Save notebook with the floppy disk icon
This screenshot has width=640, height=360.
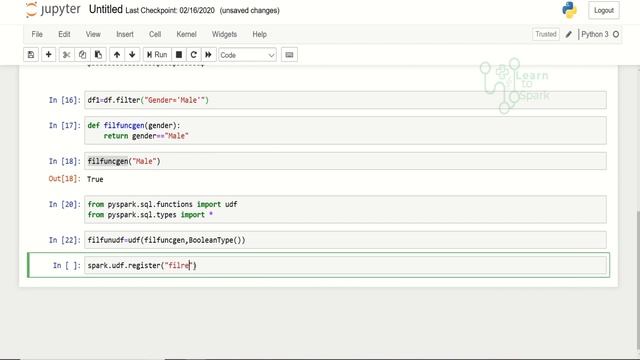[31, 55]
